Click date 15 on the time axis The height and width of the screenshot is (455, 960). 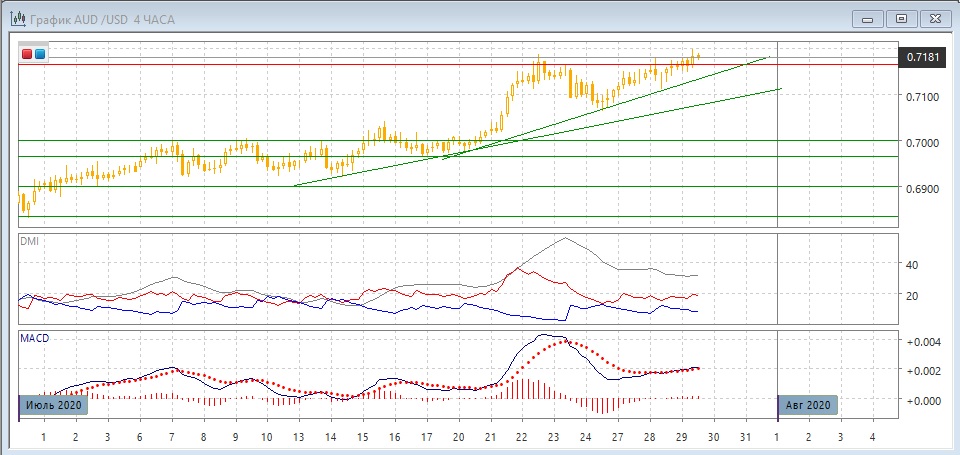pyautogui.click(x=362, y=438)
